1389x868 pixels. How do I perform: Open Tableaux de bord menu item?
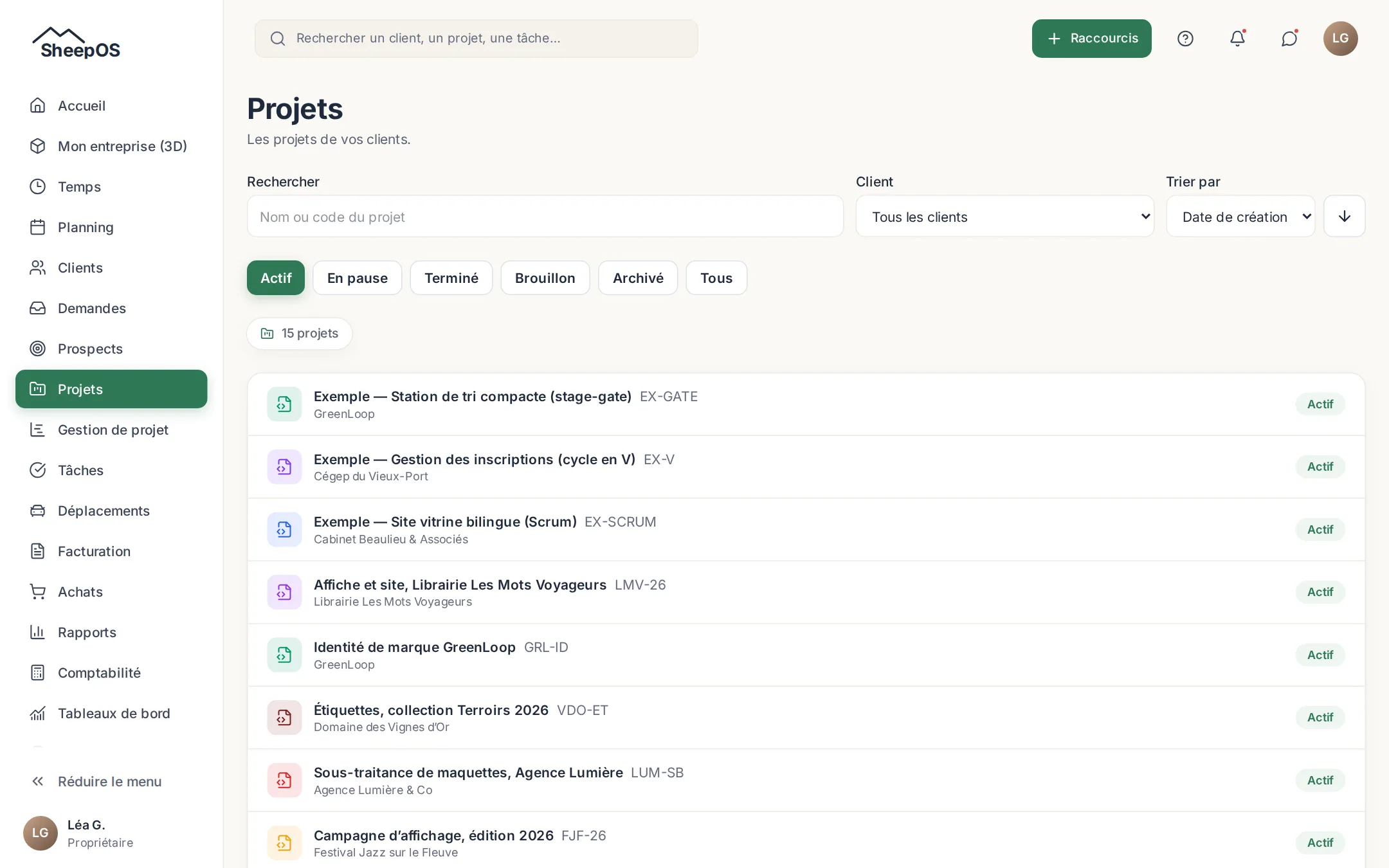click(x=111, y=713)
